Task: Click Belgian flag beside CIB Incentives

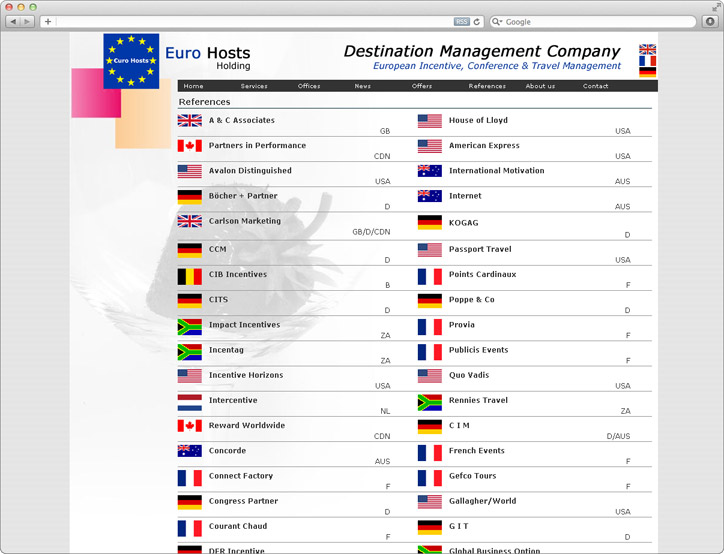Action: tap(190, 277)
